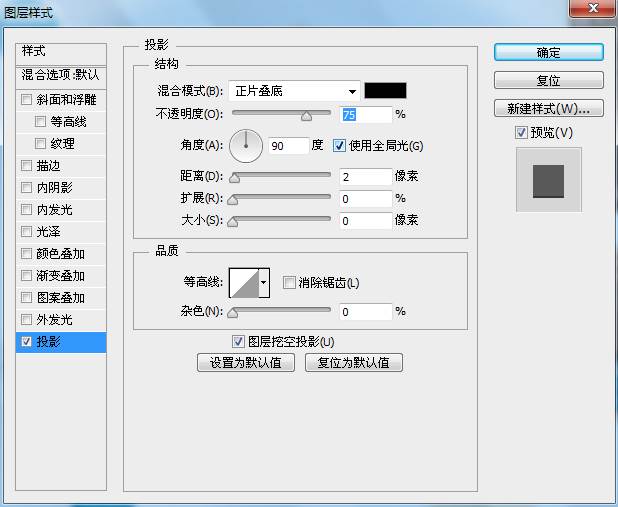Select the 样式 list header
Viewport: 618px width, 507px height.
tap(61, 54)
